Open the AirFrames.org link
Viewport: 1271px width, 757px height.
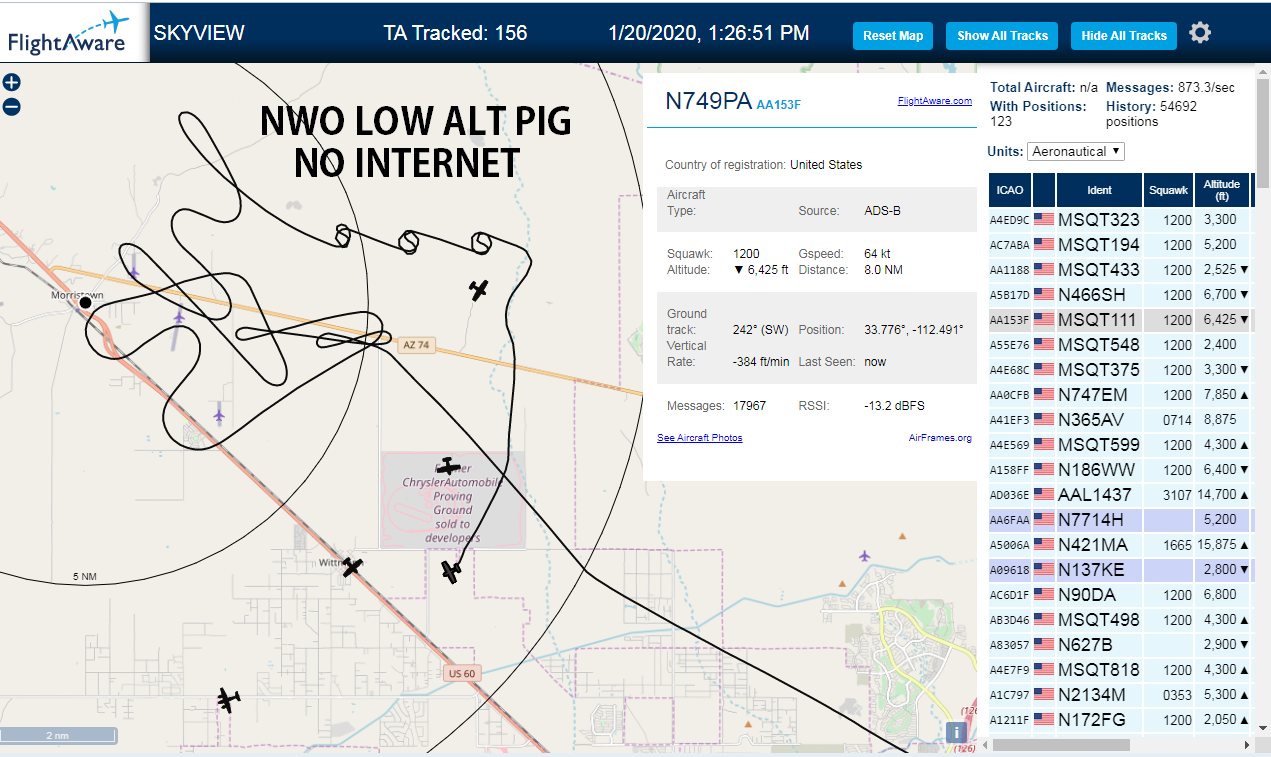click(940, 438)
